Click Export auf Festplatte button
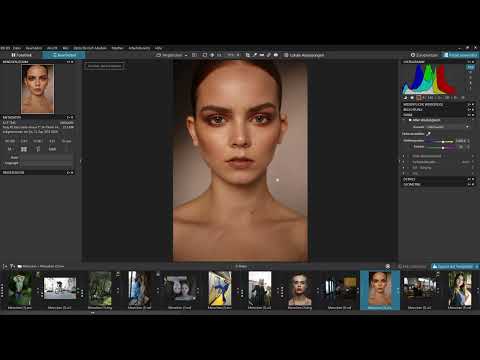Screen dimensions: 480x360 (453, 266)
